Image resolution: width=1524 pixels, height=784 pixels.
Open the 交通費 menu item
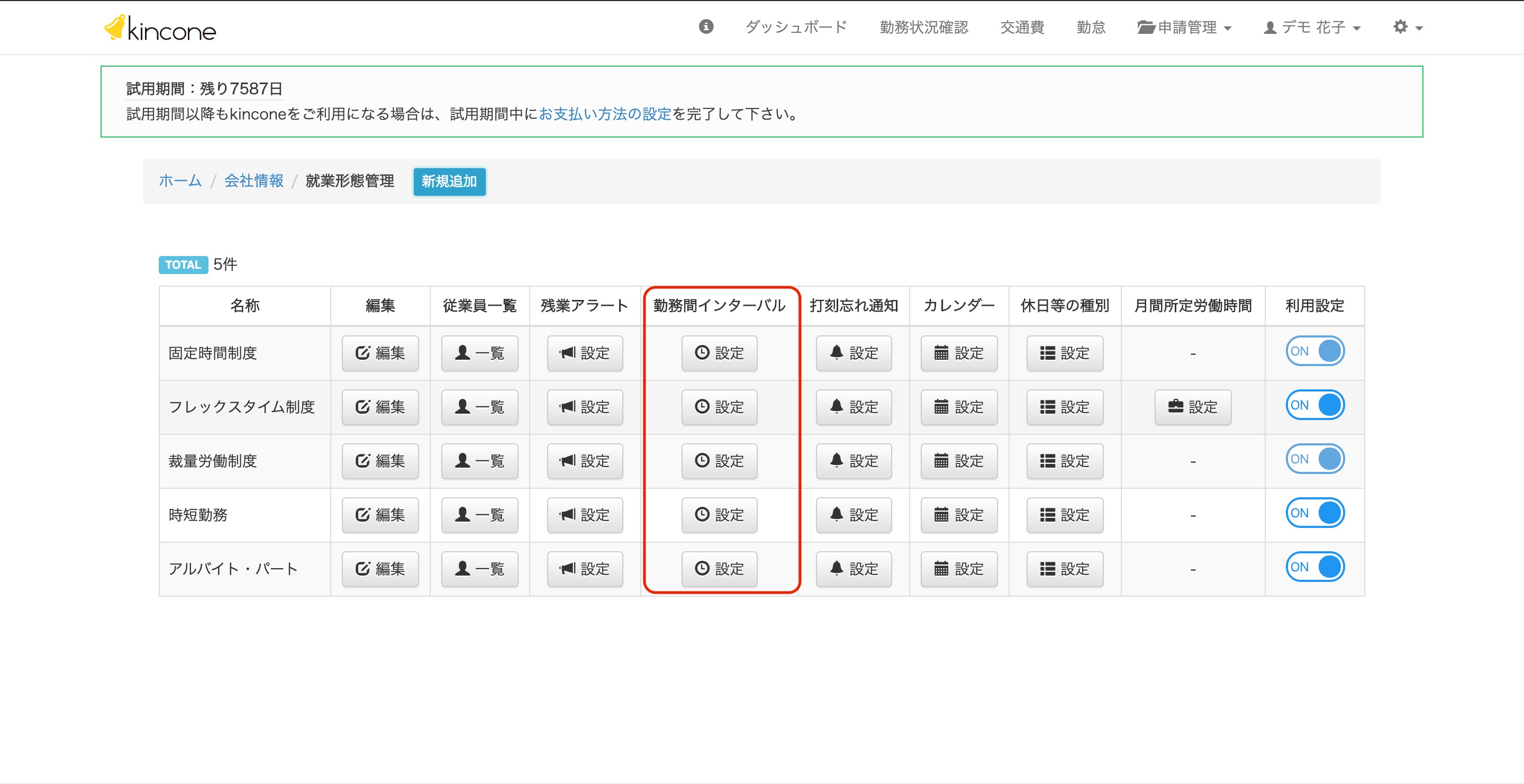click(1022, 27)
